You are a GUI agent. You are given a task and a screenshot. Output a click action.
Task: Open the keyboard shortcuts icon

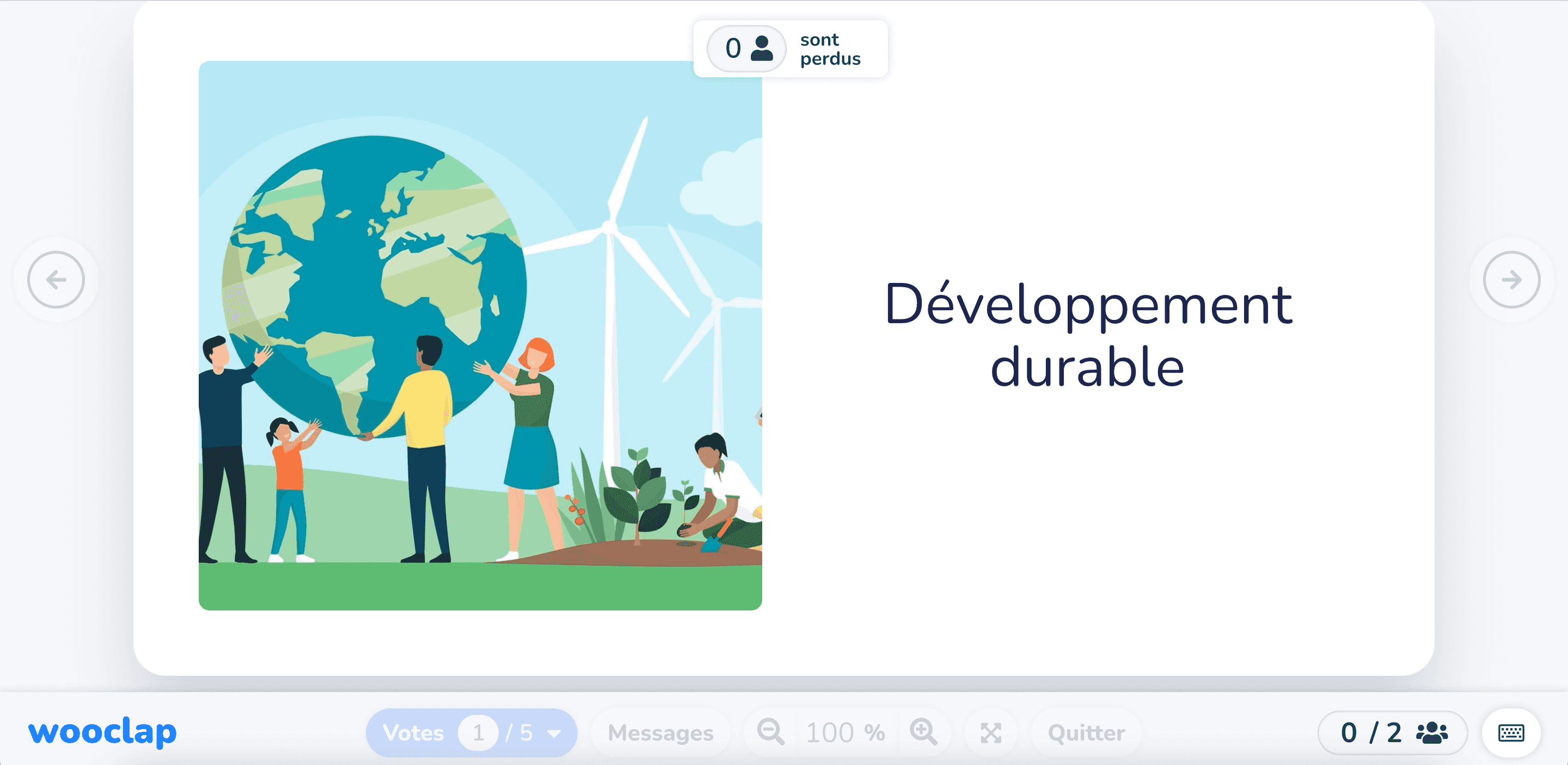(x=1511, y=733)
